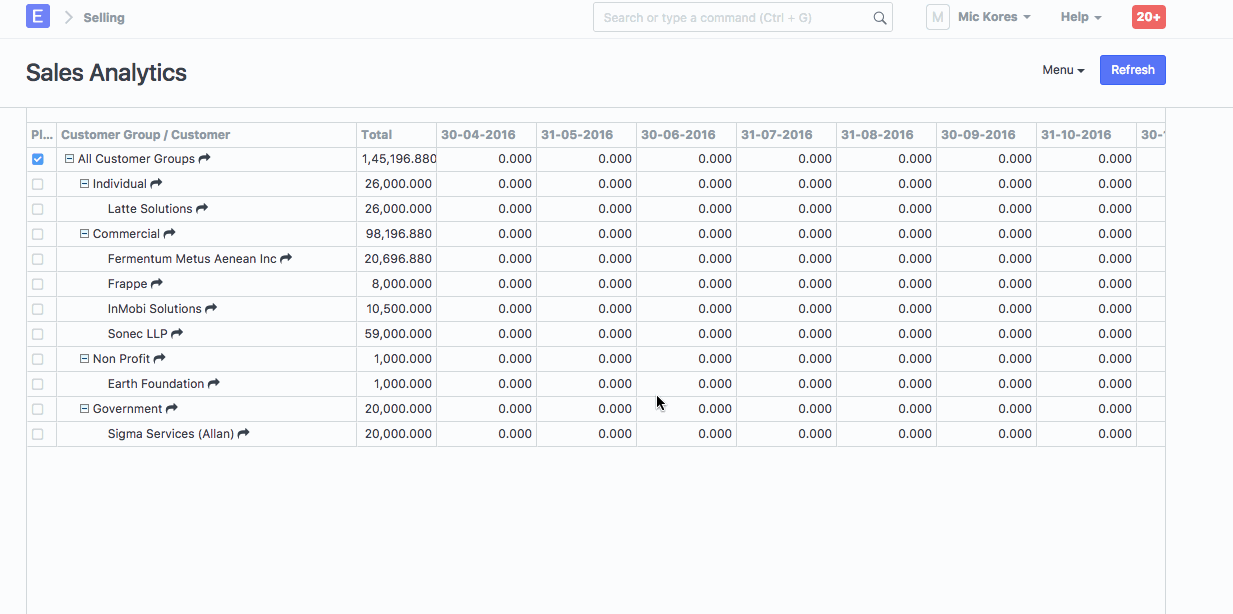Open the ERPNext home via the E logo
Viewport: 1233px width, 614px height.
pyautogui.click(x=37, y=16)
